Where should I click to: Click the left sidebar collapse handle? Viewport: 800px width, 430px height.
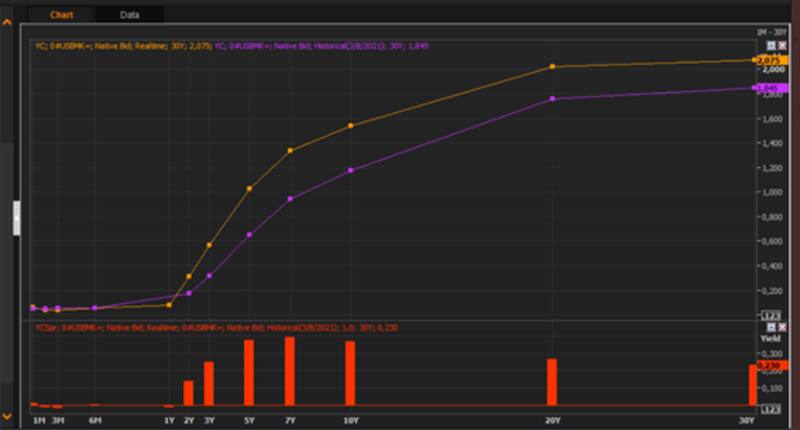click(16, 217)
